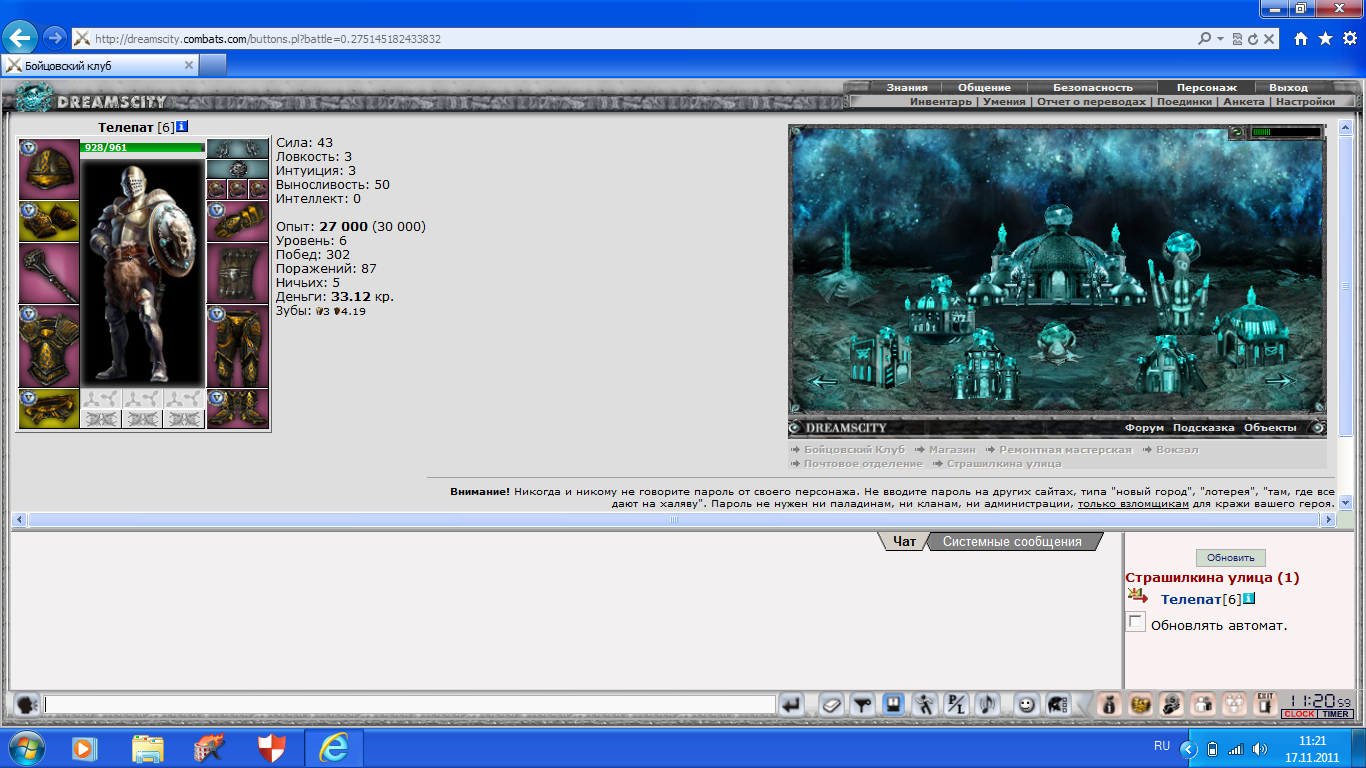Click the Обновить button

pos(1230,557)
